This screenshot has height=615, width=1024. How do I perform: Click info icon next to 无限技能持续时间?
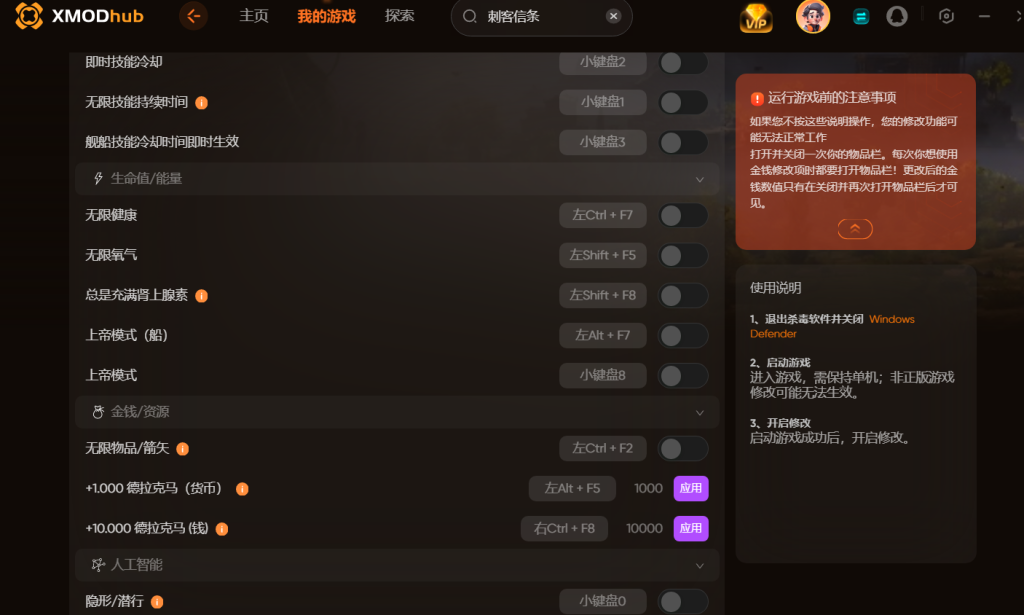tap(202, 102)
